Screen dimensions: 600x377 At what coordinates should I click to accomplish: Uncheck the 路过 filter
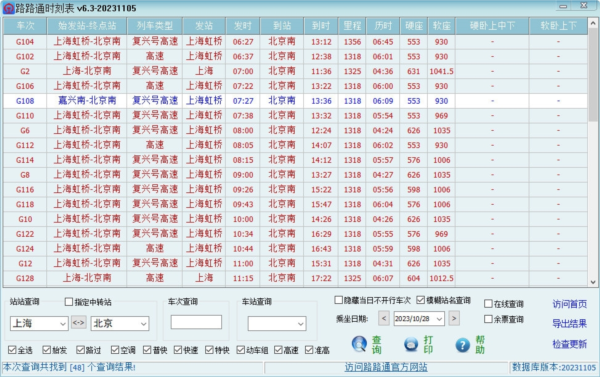click(x=80, y=350)
